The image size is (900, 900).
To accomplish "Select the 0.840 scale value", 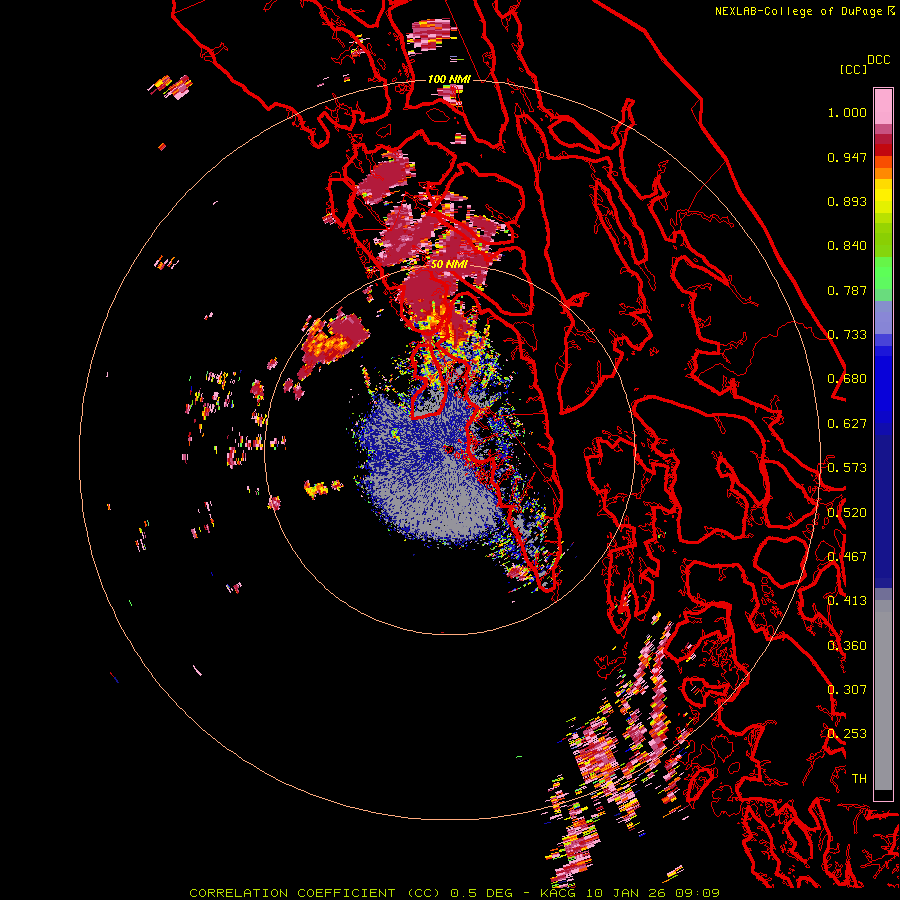I will [847, 246].
